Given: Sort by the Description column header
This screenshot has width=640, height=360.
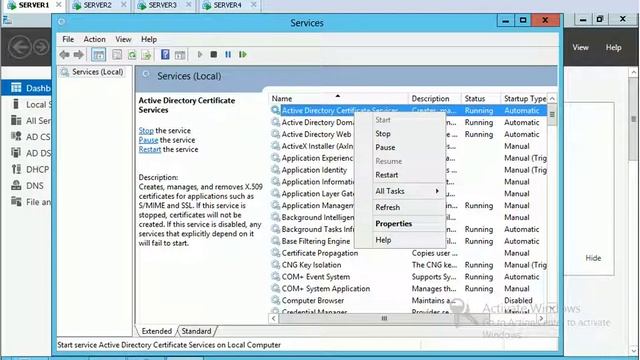Looking at the screenshot, I should 435,99.
